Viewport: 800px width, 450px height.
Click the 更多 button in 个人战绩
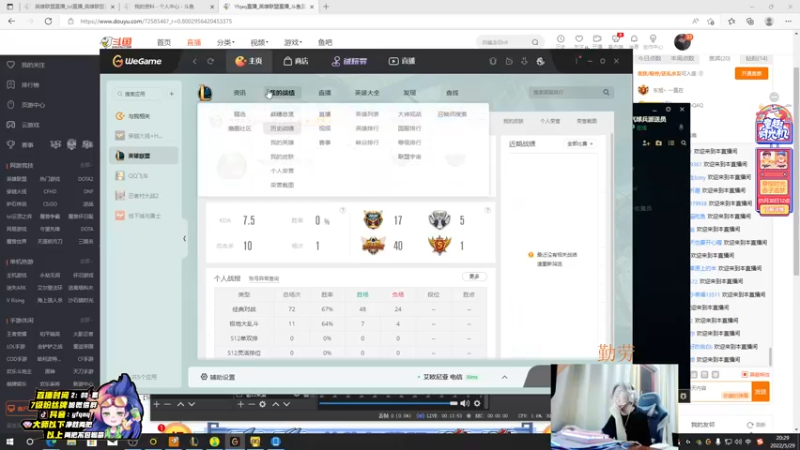pos(474,277)
